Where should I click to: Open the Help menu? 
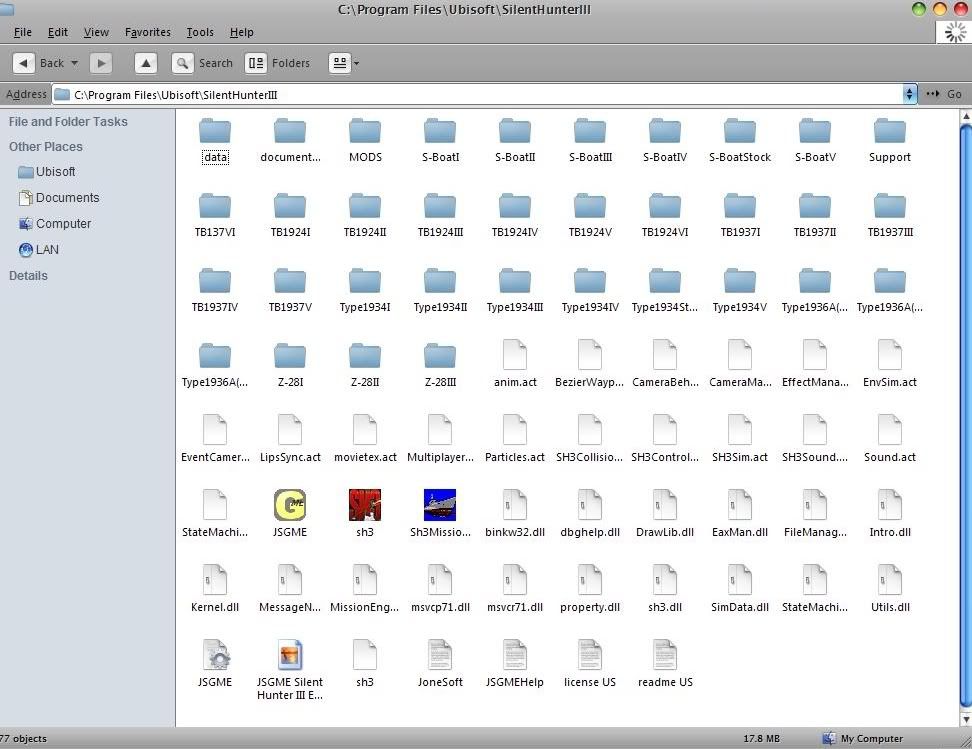click(x=241, y=32)
